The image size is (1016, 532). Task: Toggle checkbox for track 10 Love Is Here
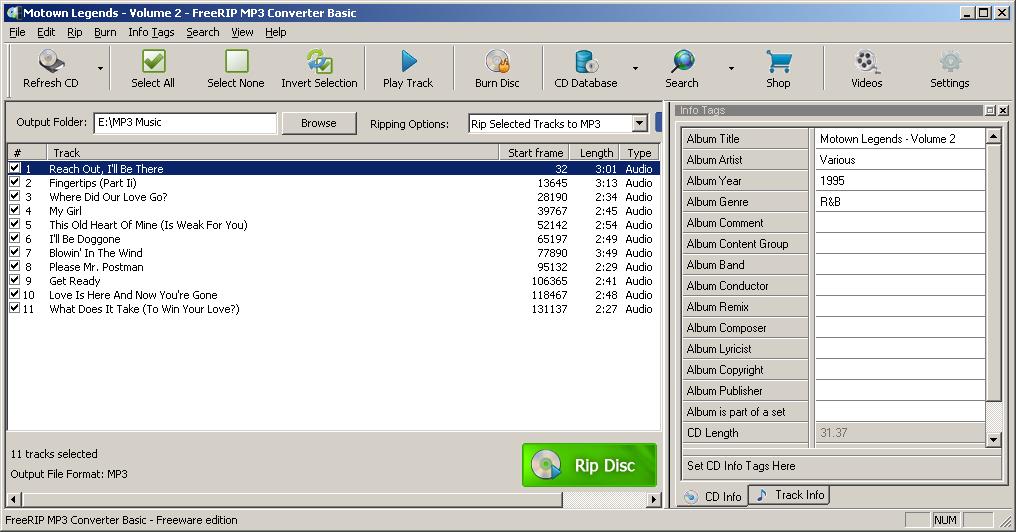(x=15, y=294)
